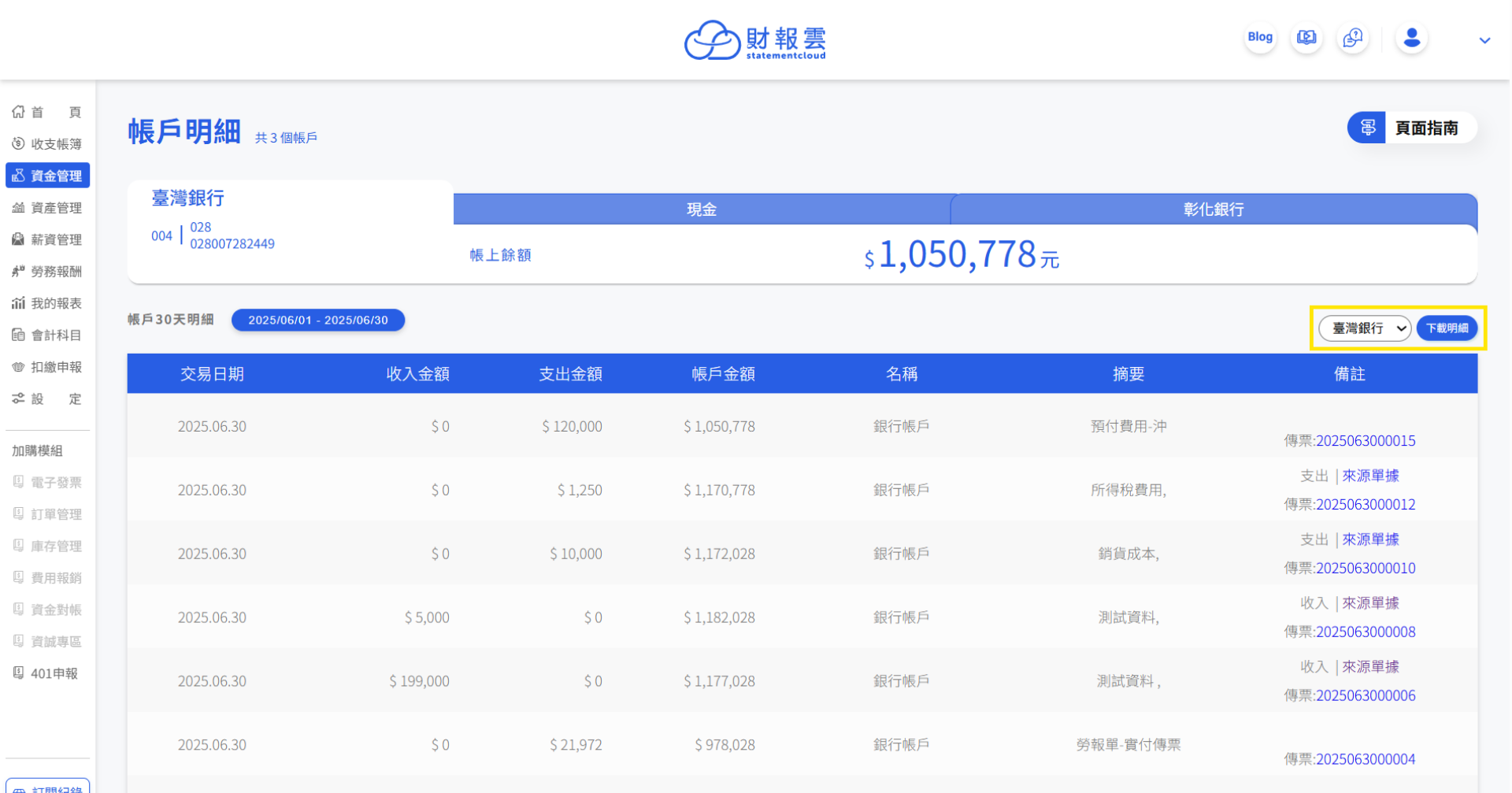Click 來源單據 link in 銷貨成本 row
The height and width of the screenshot is (793, 1512).
pyautogui.click(x=1371, y=540)
